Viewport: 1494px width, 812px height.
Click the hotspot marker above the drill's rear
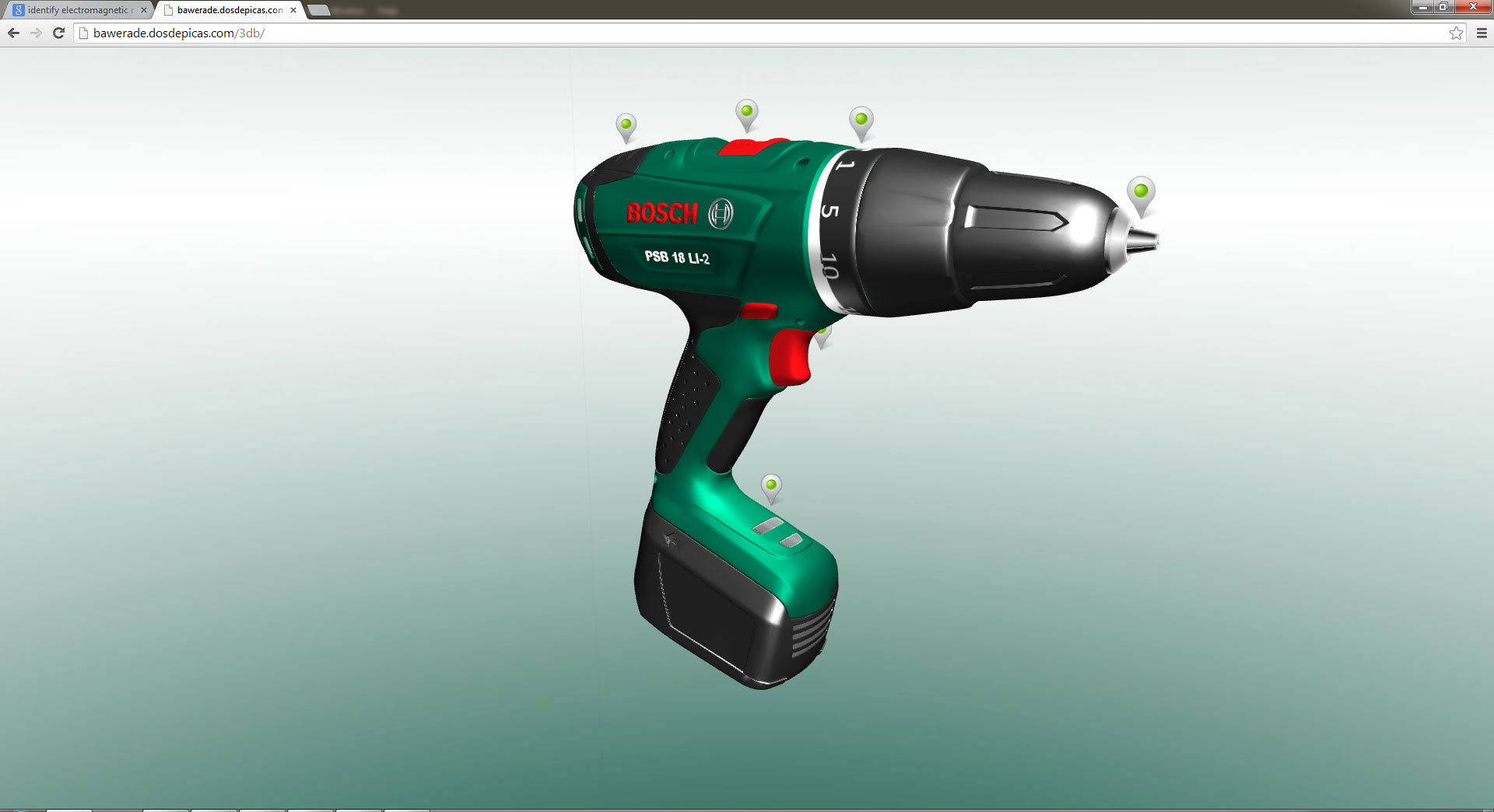pyautogui.click(x=626, y=126)
